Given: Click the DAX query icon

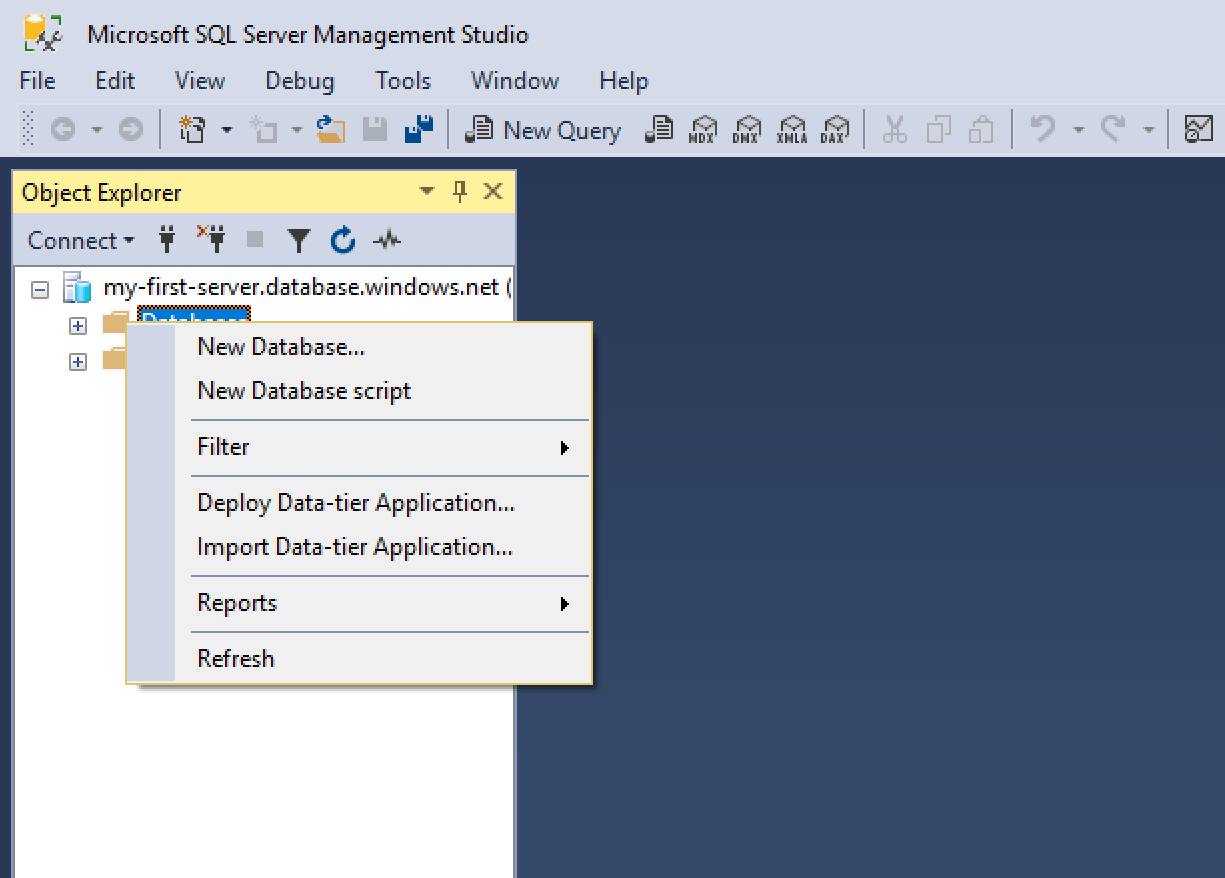Looking at the screenshot, I should (x=835, y=130).
